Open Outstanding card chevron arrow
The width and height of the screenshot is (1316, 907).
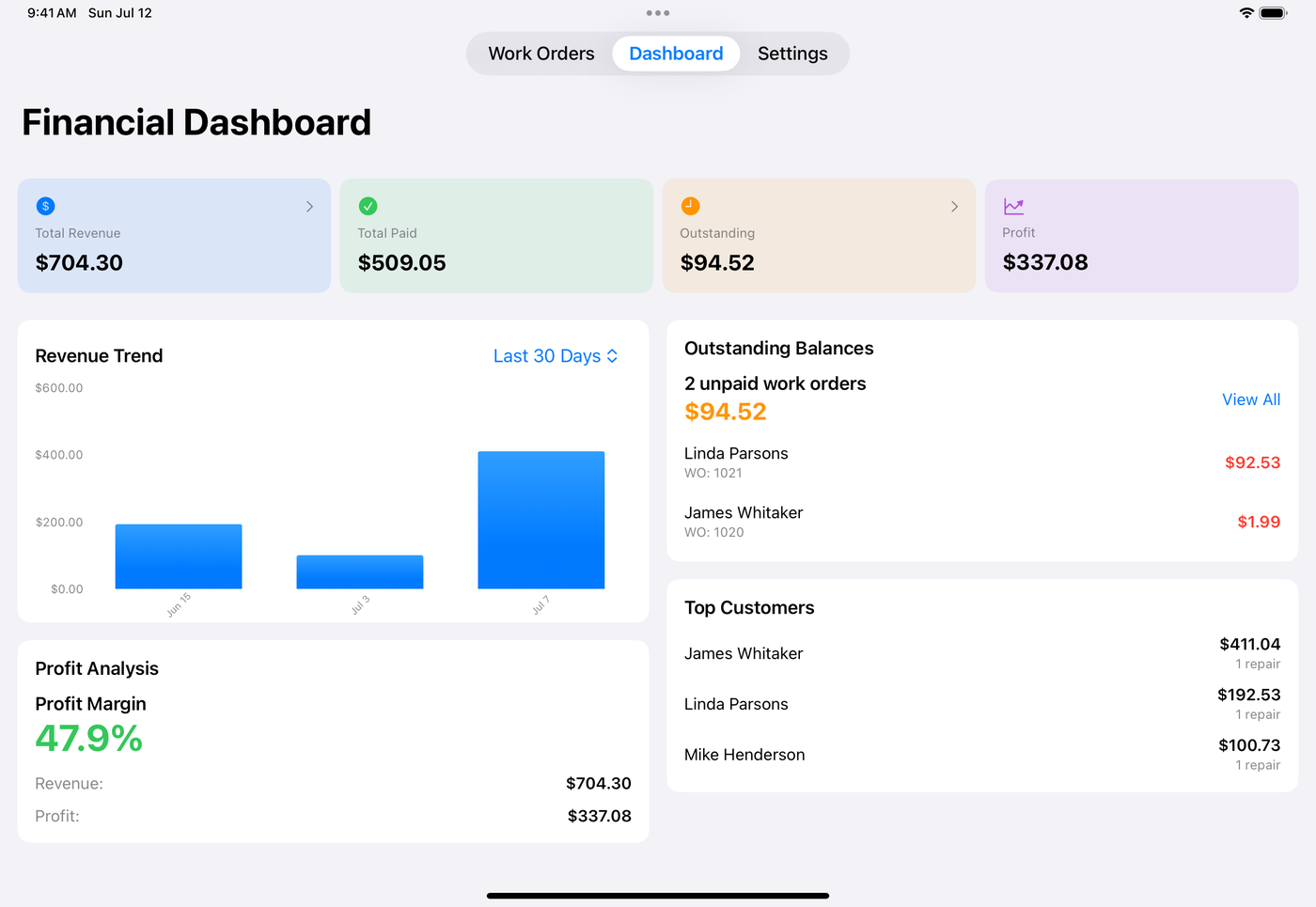954,207
